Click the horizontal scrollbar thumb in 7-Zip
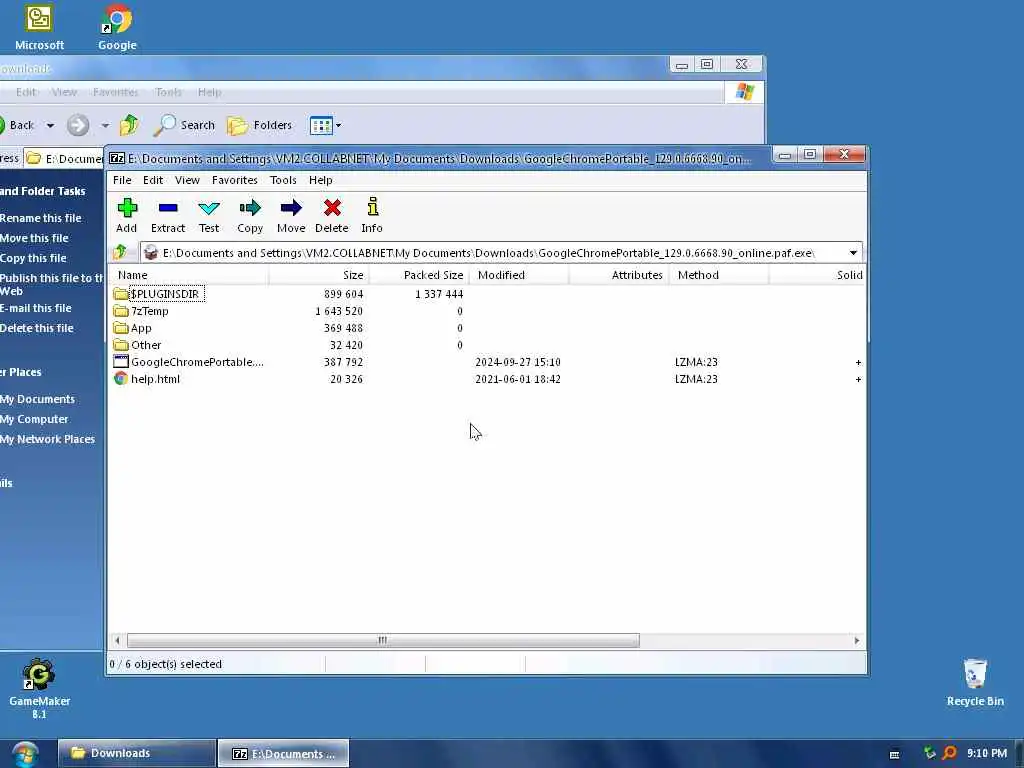Screen dimensions: 1024x768 (x=383, y=641)
